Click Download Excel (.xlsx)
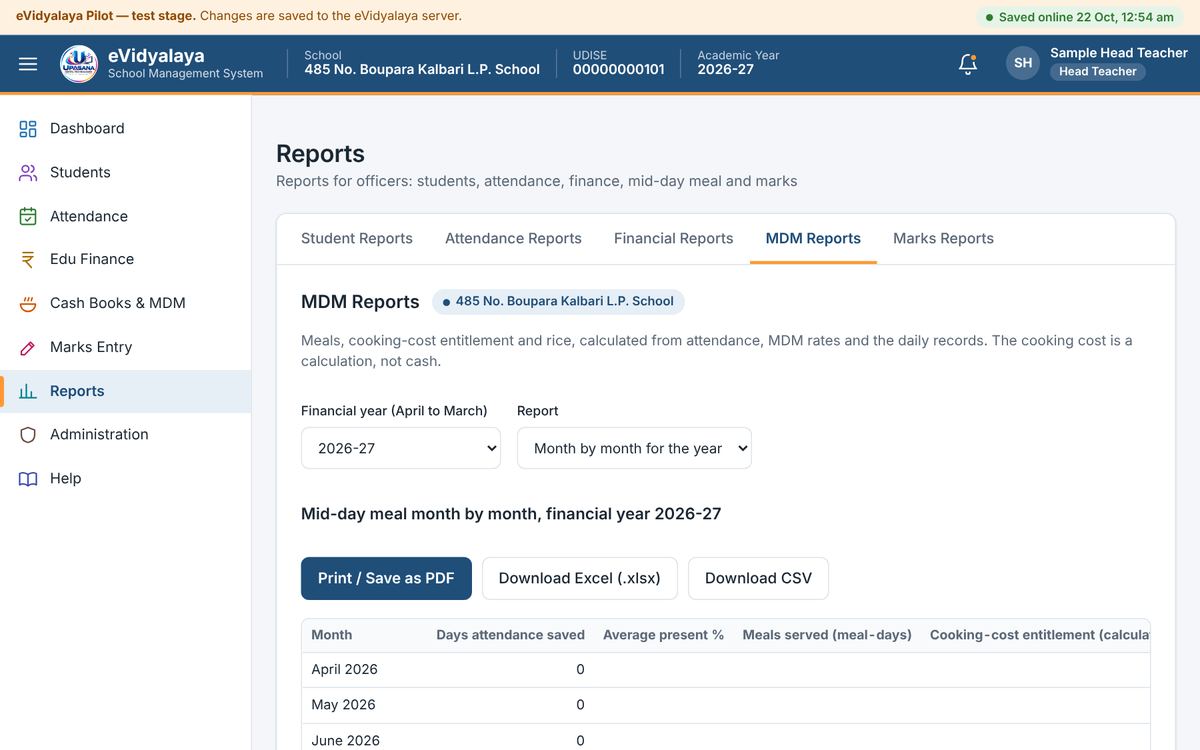Screen dimensions: 1200x750 [x=580, y=578]
